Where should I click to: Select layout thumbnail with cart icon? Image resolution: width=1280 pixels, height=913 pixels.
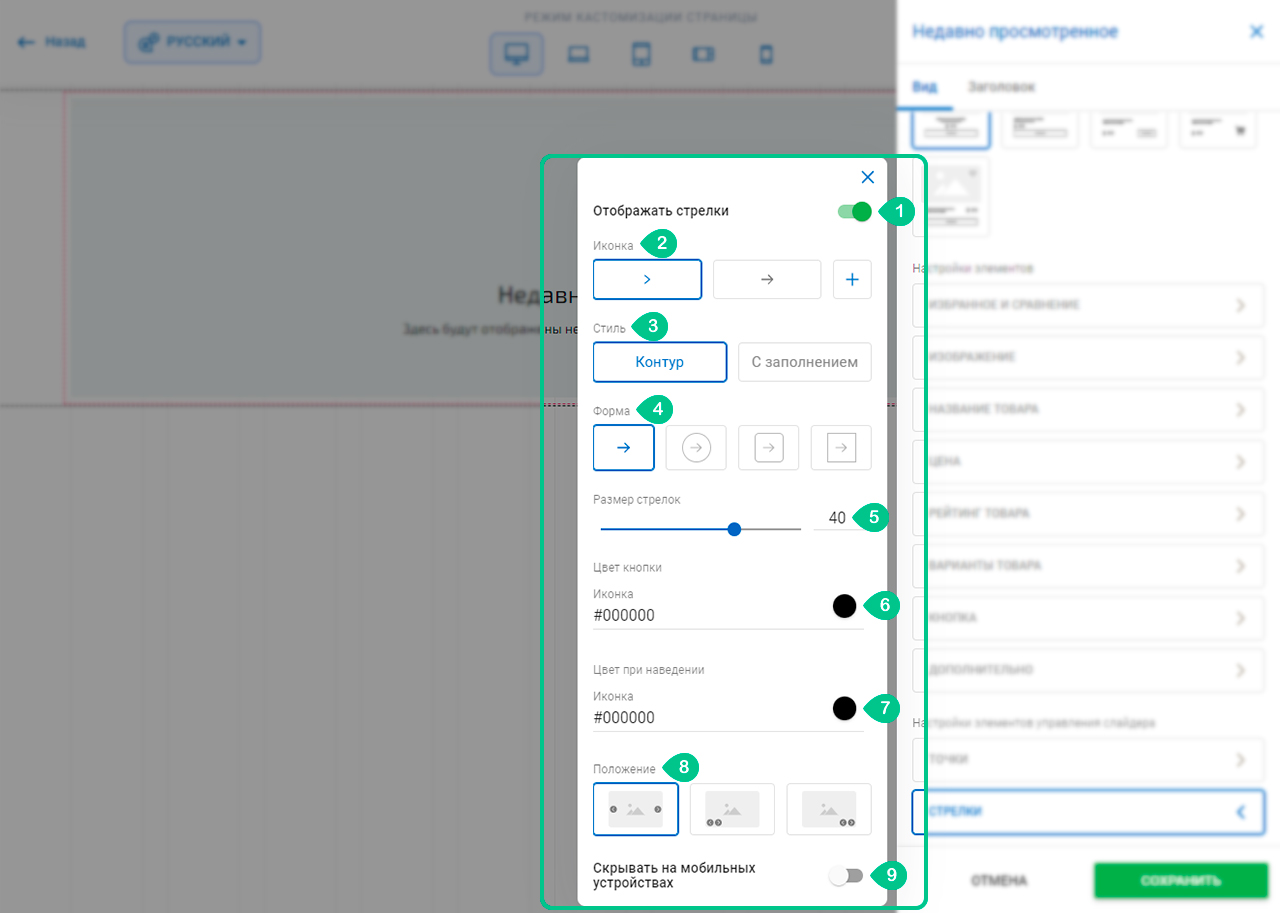point(1218,128)
